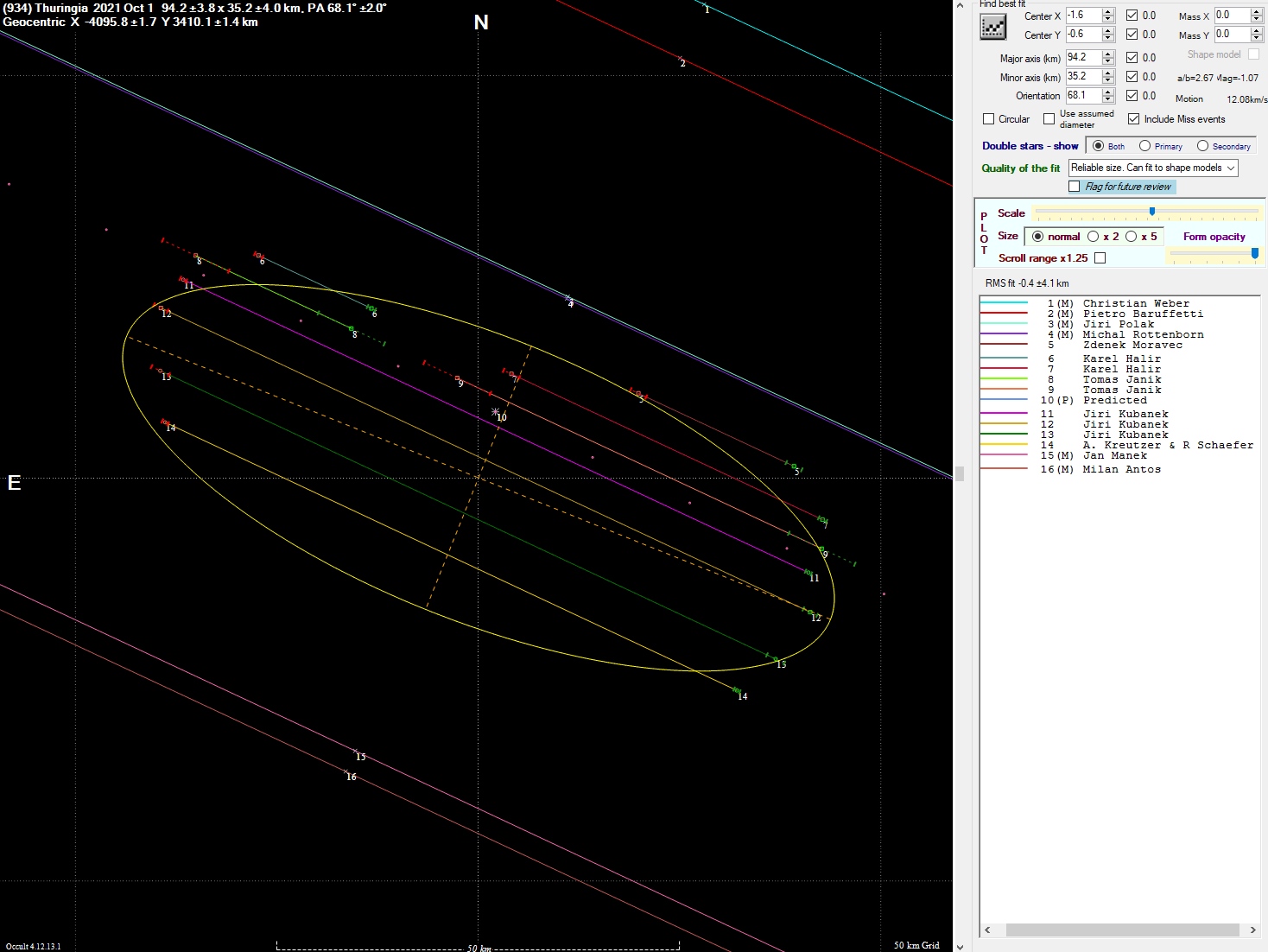Click the Form opacity slider thumb

[1255, 253]
